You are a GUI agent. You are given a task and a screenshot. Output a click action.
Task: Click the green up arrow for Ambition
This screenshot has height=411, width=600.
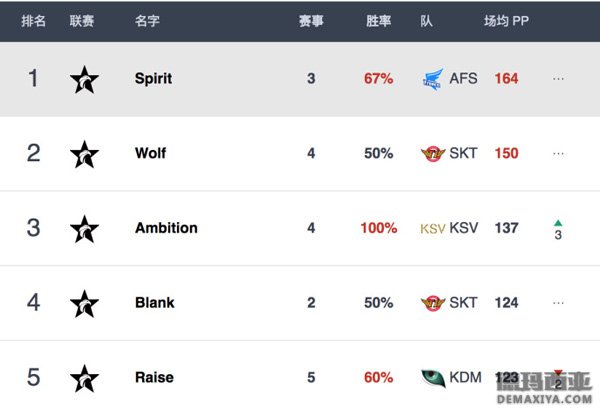click(x=558, y=223)
